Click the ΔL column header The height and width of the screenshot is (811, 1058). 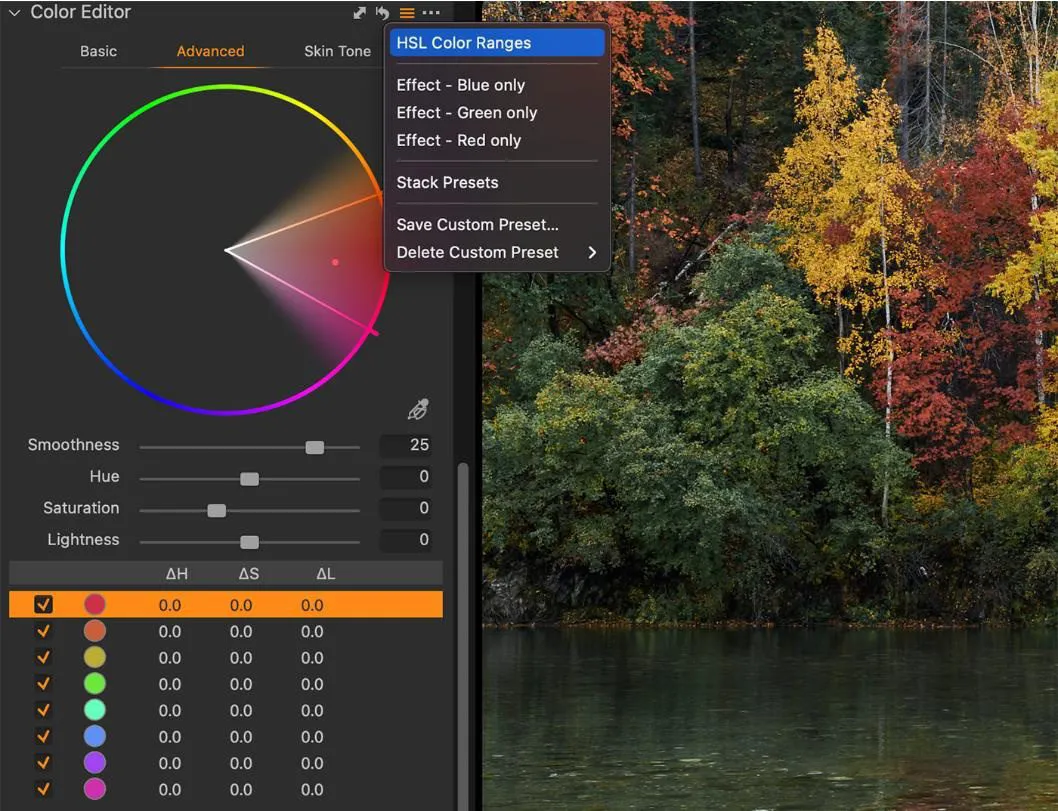(x=326, y=574)
